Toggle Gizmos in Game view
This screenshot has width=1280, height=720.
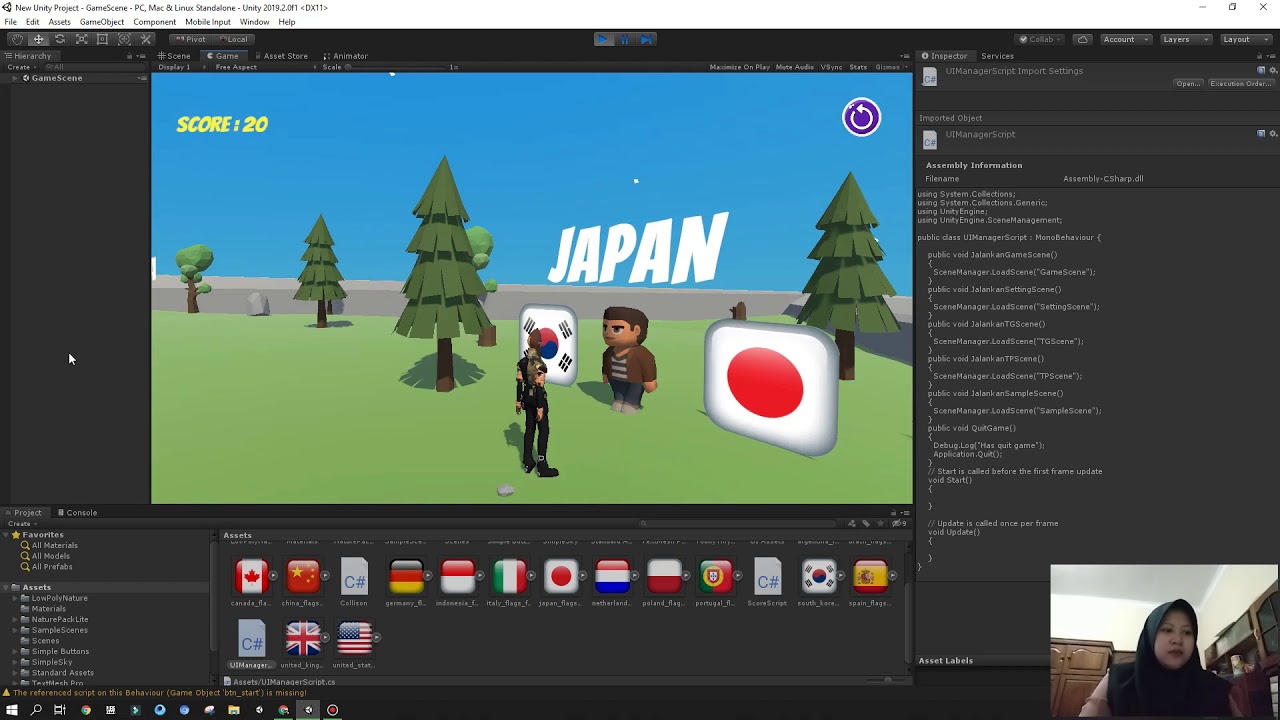[889, 67]
